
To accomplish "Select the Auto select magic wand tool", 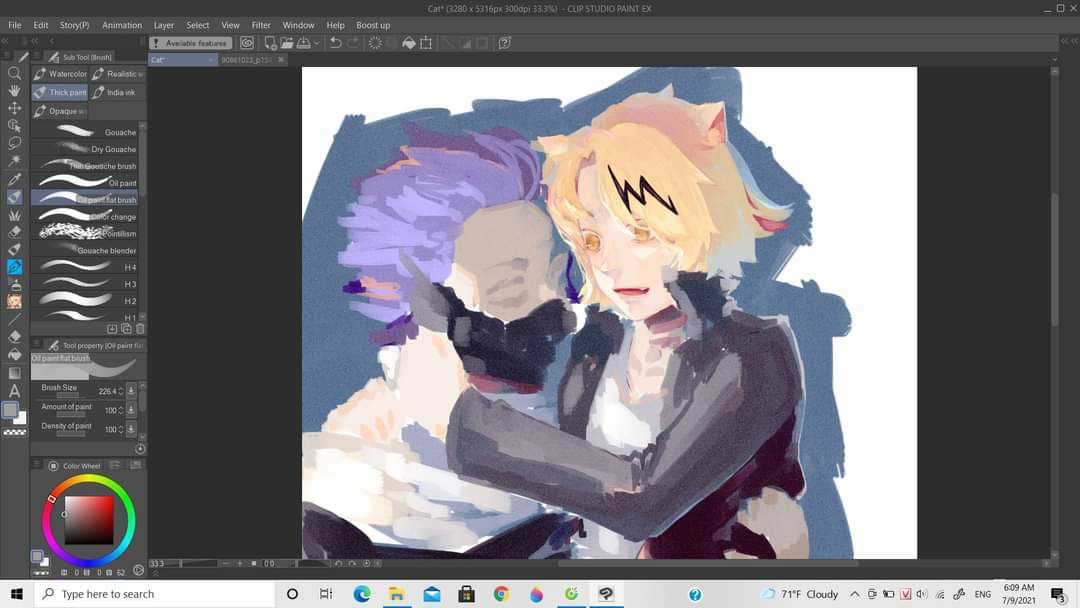I will click(x=14, y=161).
